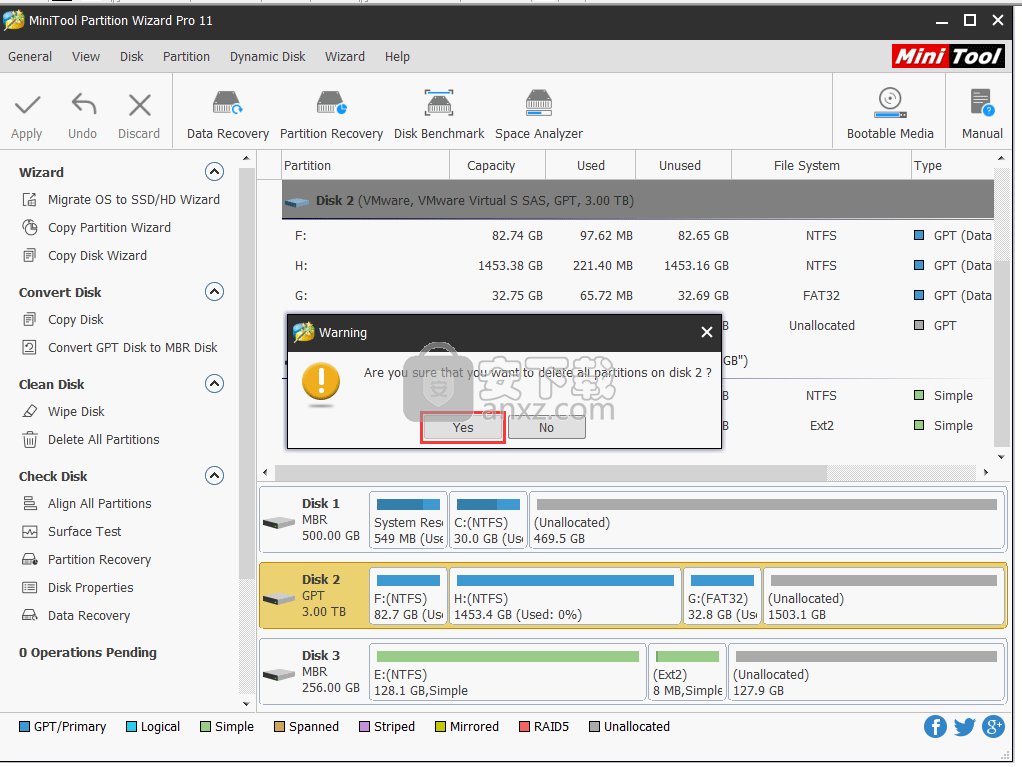Select H:(NTFS) block on Disk 2 map

coord(564,596)
